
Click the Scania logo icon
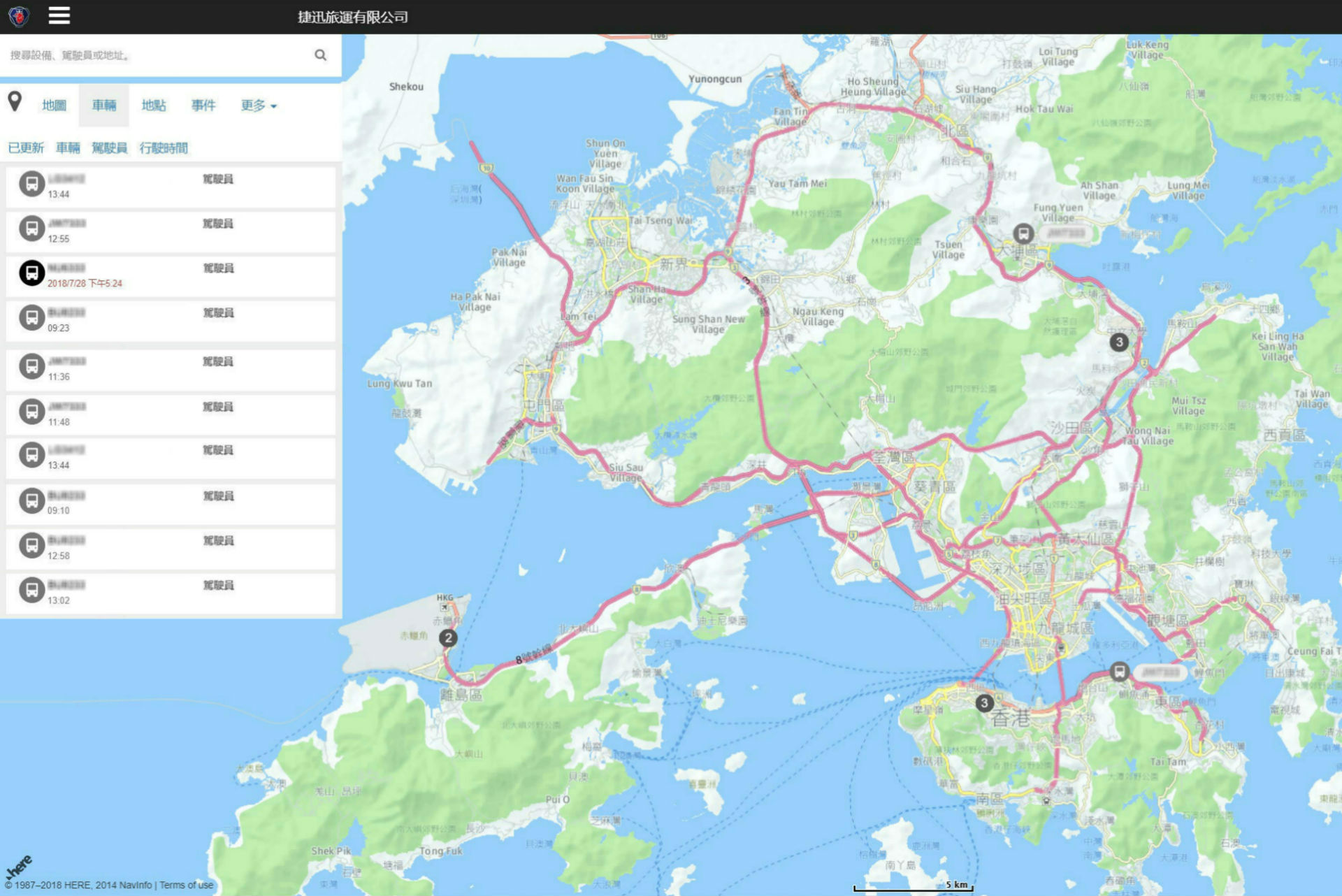pos(19,16)
